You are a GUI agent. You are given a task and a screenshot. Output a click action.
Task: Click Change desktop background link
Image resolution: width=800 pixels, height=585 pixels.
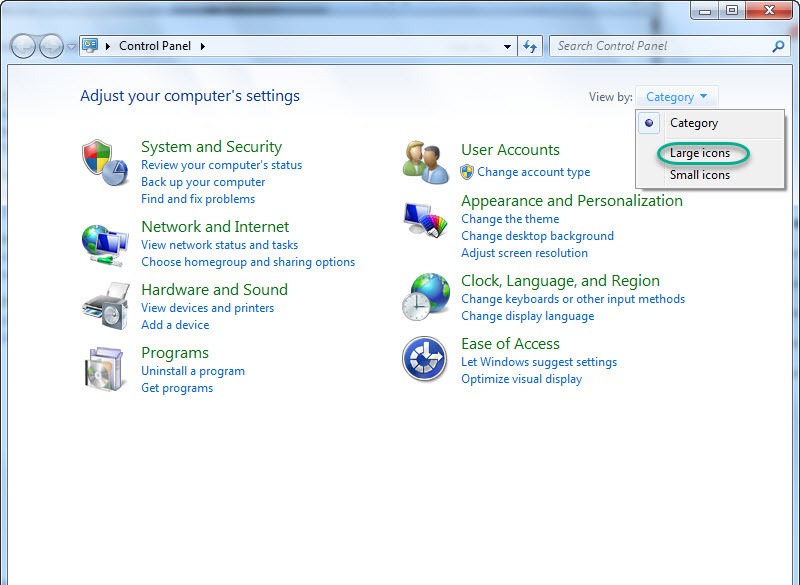click(537, 236)
